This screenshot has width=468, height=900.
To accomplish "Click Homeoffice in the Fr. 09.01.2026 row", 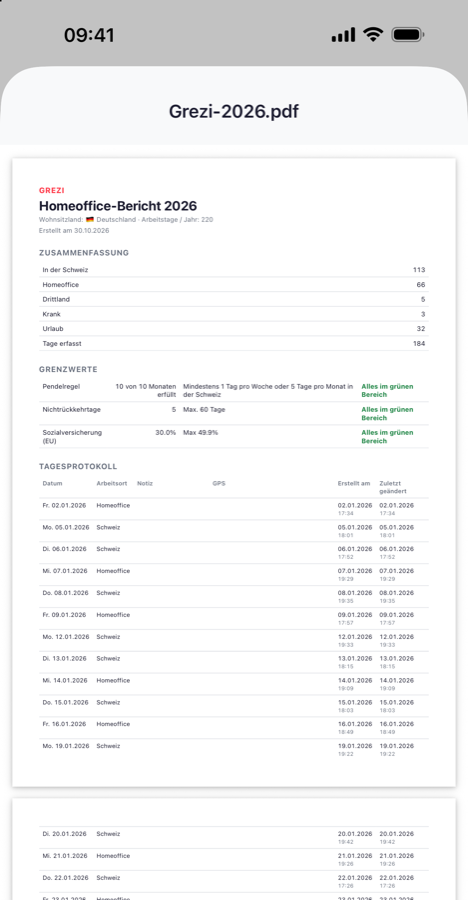I will pos(113,615).
